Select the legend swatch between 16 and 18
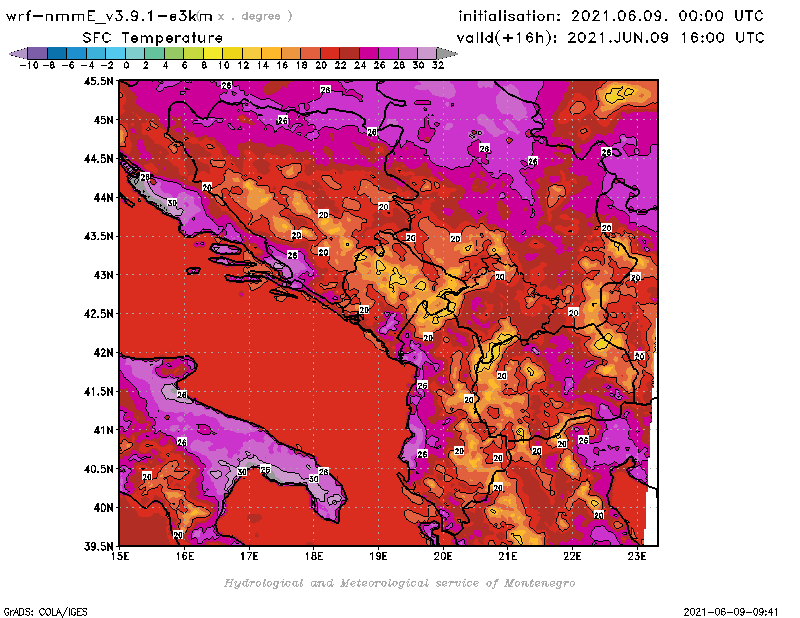This screenshot has height=618, width=800. pyautogui.click(x=290, y=53)
